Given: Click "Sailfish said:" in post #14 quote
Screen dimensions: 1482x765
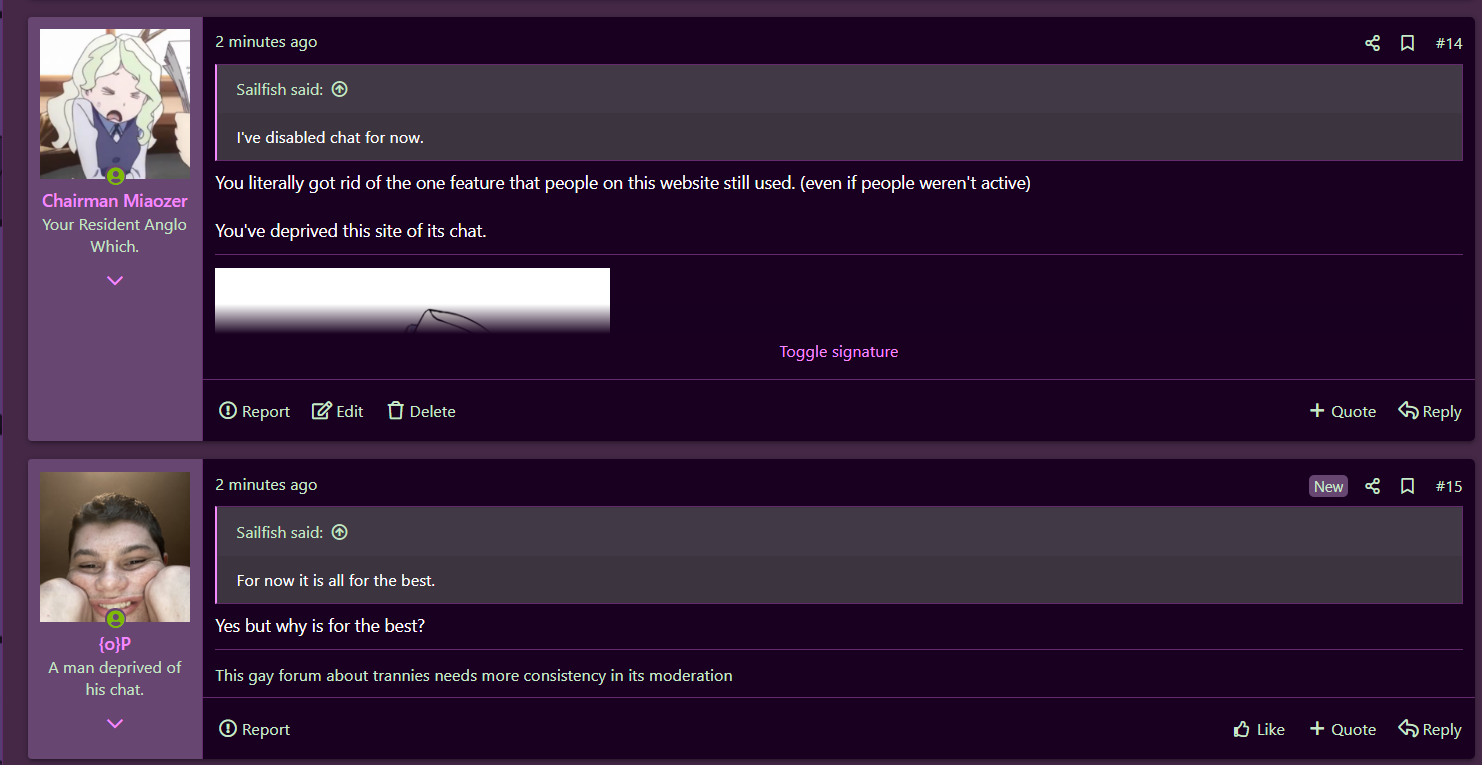Looking at the screenshot, I should [280, 89].
